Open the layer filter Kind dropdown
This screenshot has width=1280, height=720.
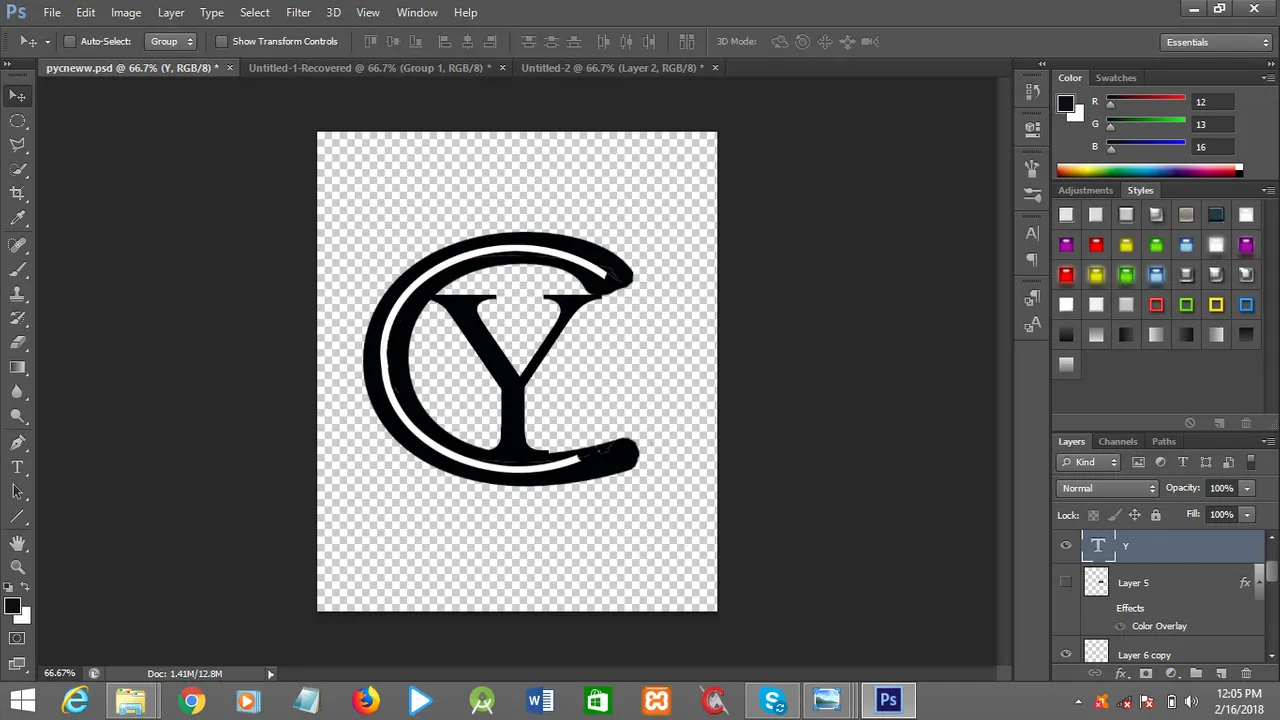point(1089,462)
